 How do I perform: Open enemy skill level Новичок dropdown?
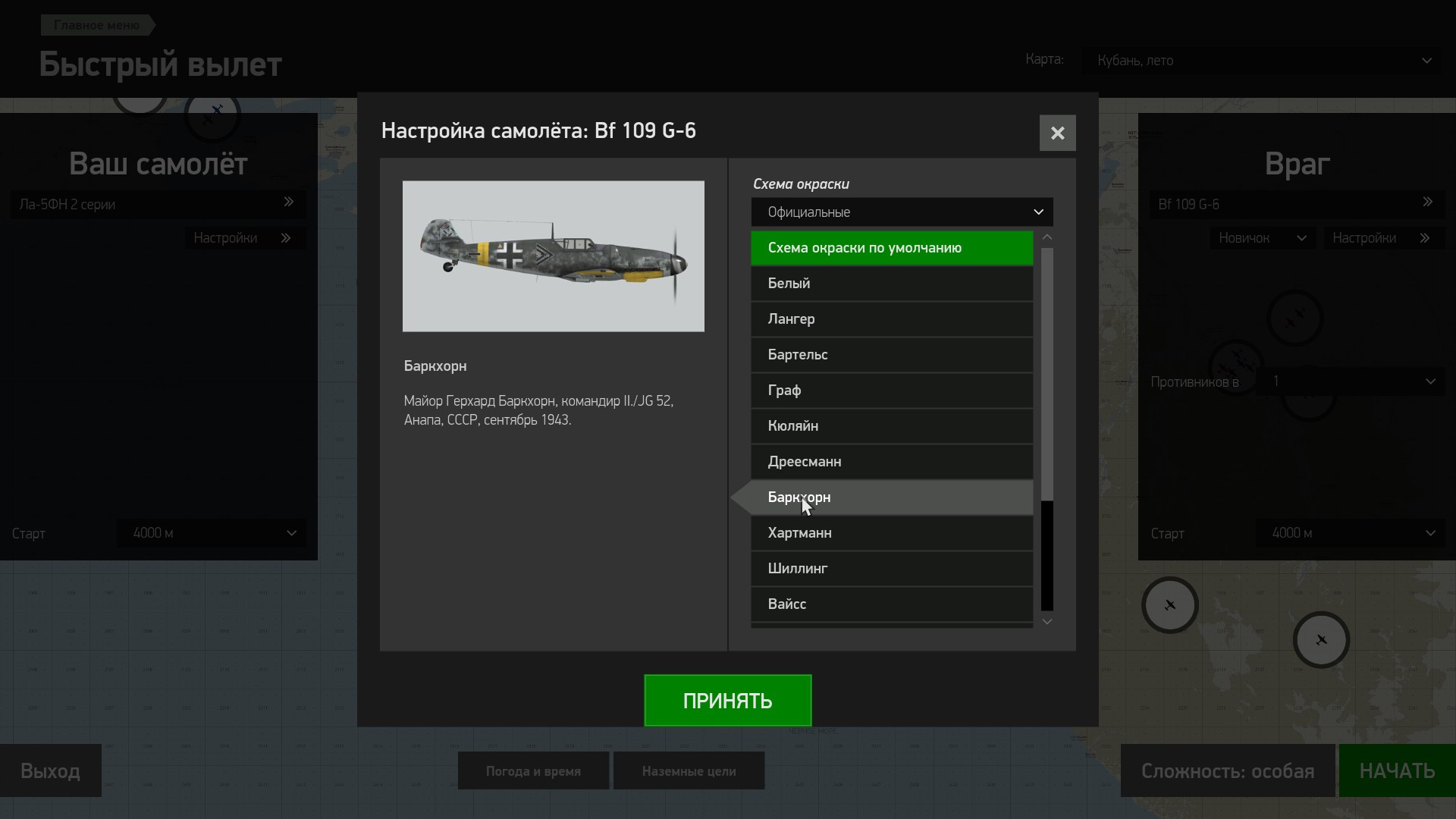pos(1262,238)
